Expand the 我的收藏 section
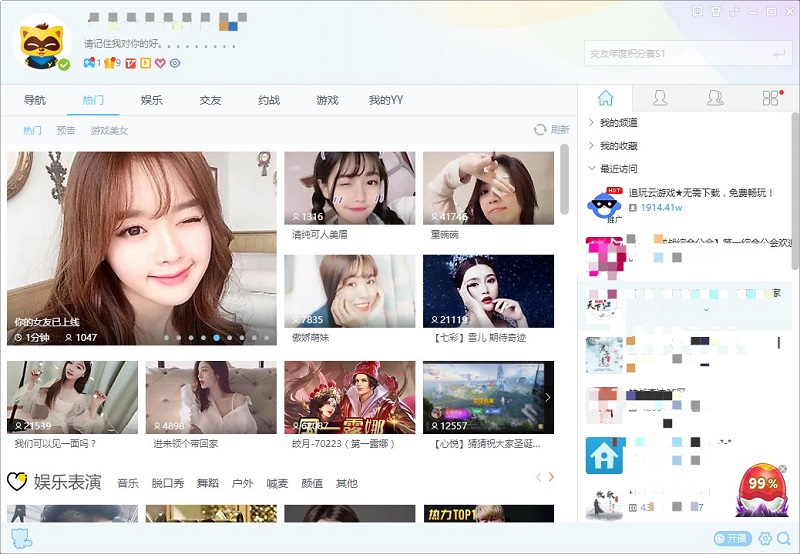This screenshot has width=800, height=554. tap(618, 146)
